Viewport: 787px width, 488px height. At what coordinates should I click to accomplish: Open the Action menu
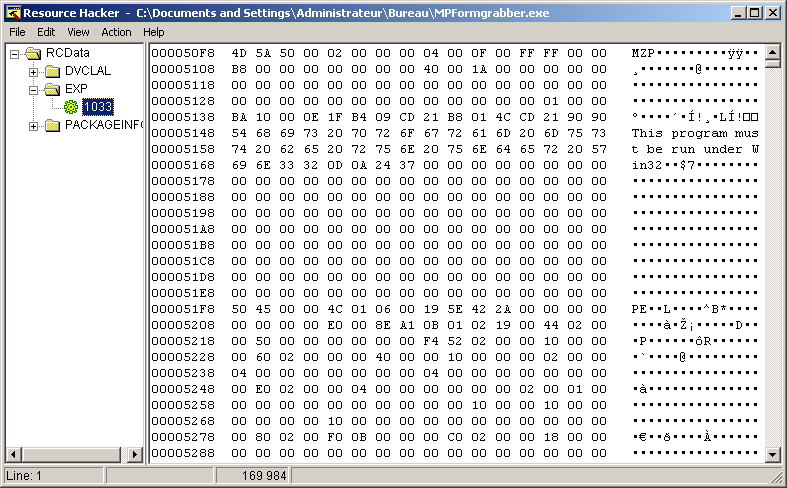click(116, 32)
